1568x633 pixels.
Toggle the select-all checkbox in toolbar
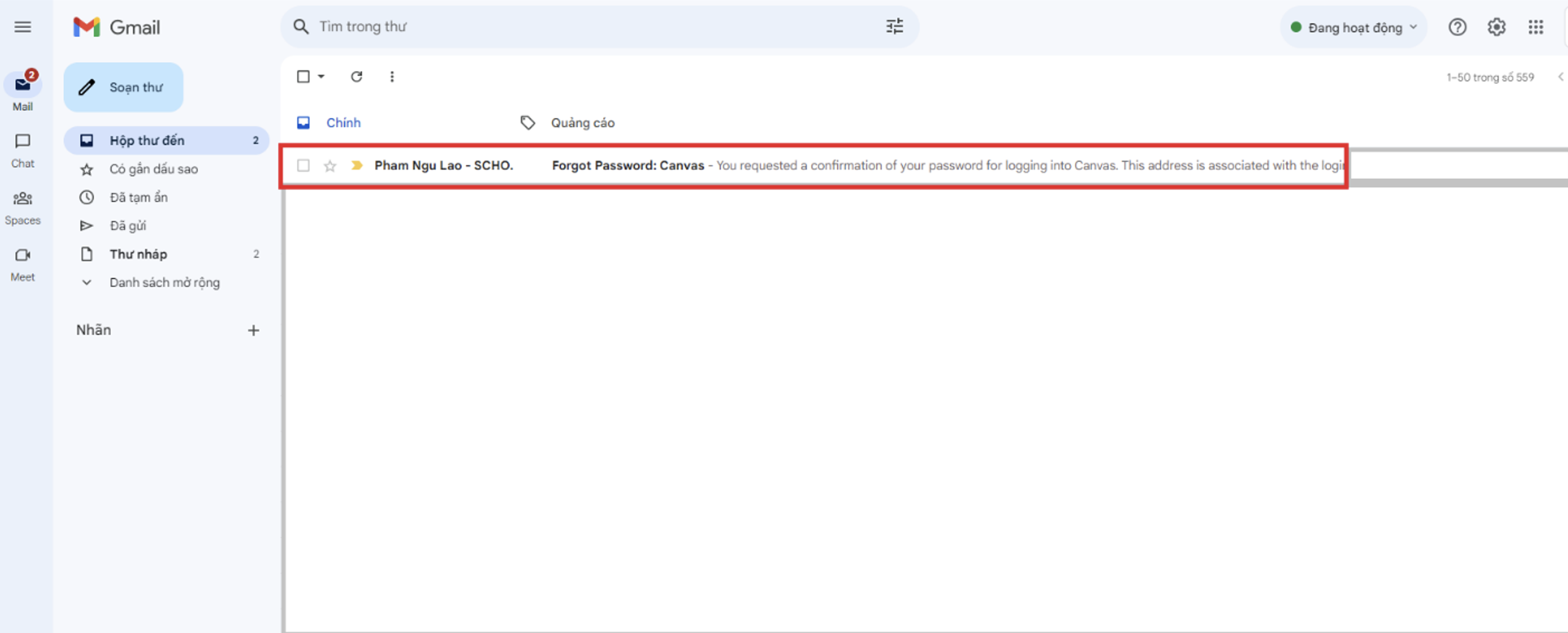point(303,77)
